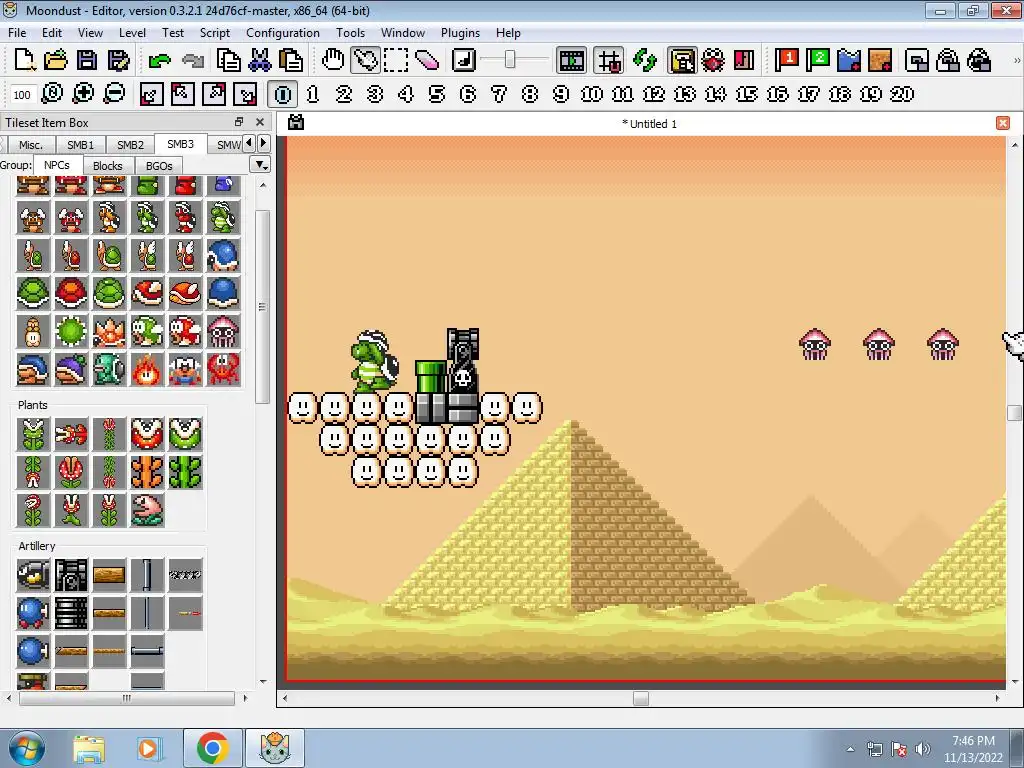This screenshot has width=1024, height=768.
Task: Copy selection using the copy icon
Action: click(228, 60)
